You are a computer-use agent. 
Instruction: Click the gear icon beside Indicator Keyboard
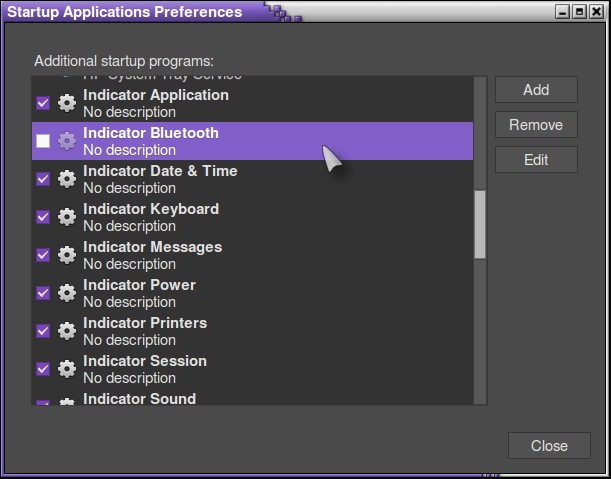[67, 217]
